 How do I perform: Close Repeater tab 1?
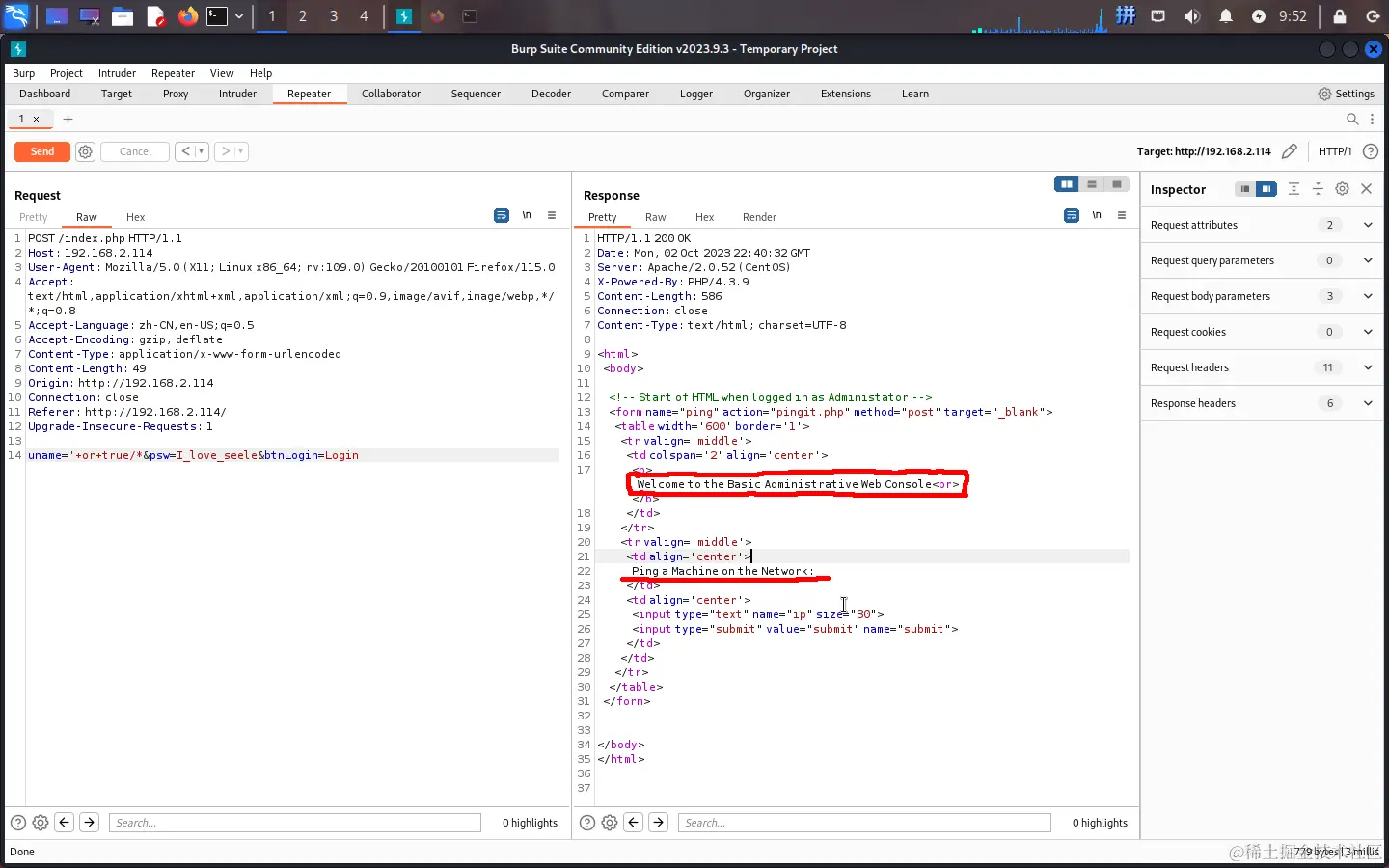point(37,119)
